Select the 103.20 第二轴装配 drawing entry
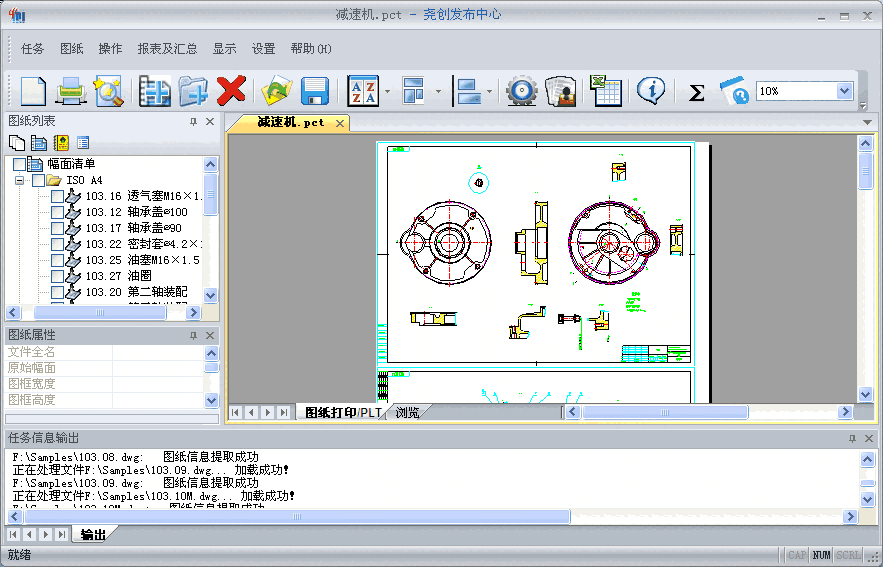This screenshot has width=883, height=567. point(156,292)
